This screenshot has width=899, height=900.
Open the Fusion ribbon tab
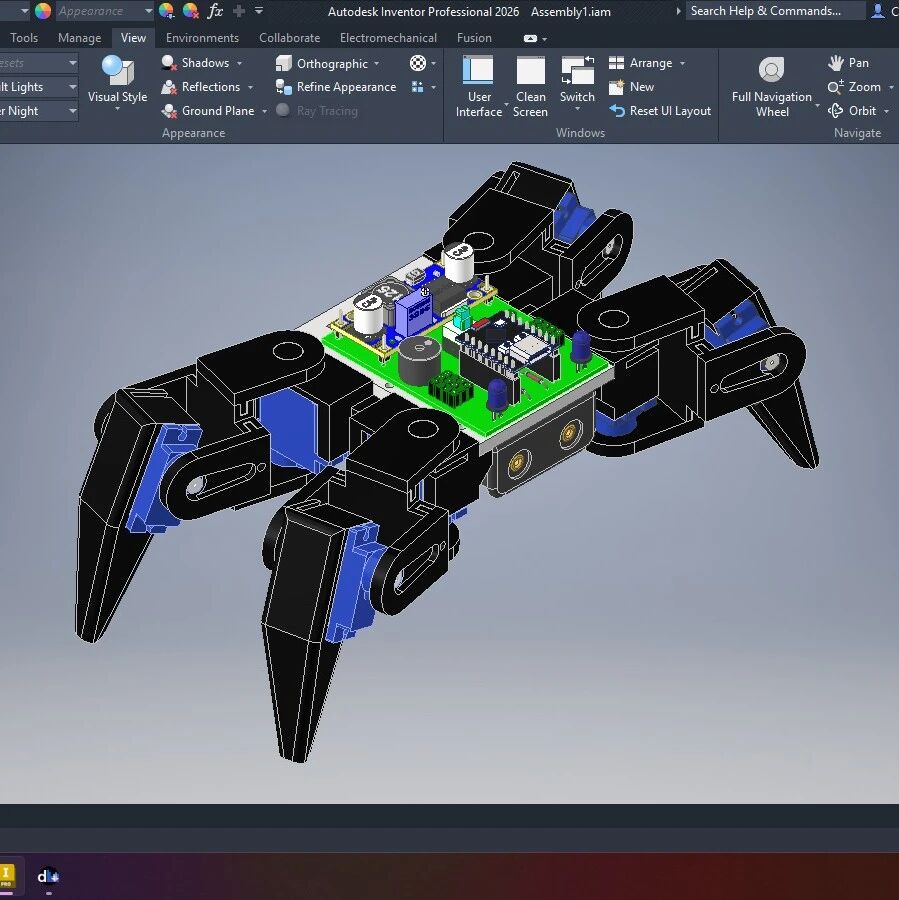pos(474,38)
